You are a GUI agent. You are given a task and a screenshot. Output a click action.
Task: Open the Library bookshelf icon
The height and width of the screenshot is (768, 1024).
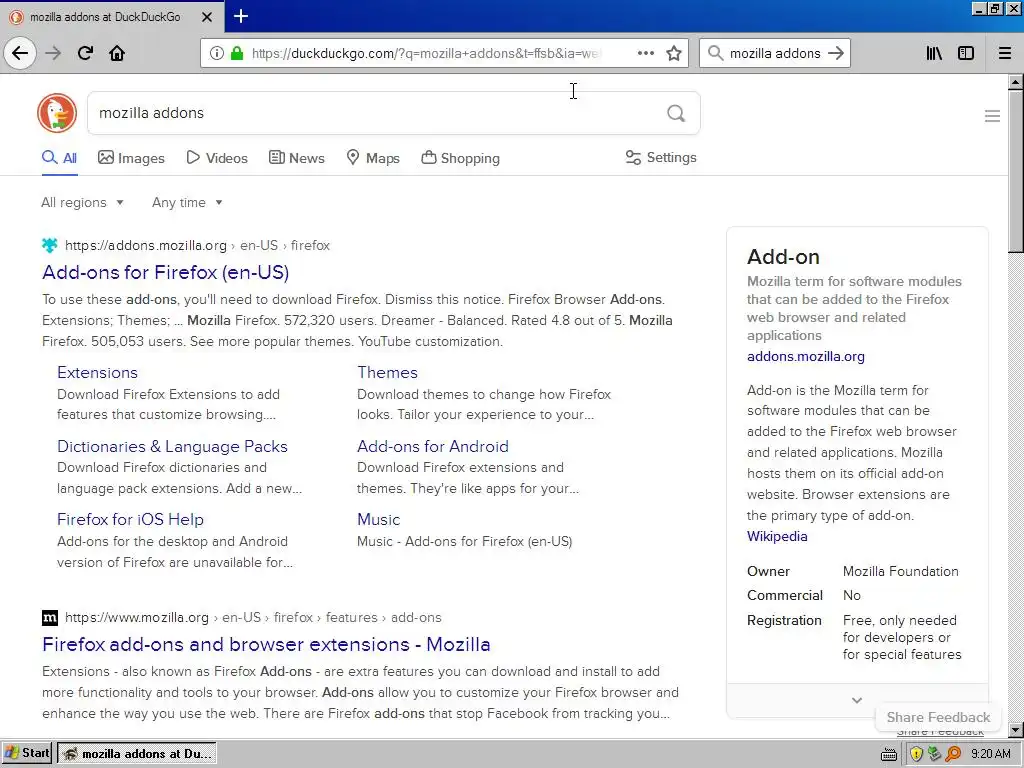(x=934, y=53)
